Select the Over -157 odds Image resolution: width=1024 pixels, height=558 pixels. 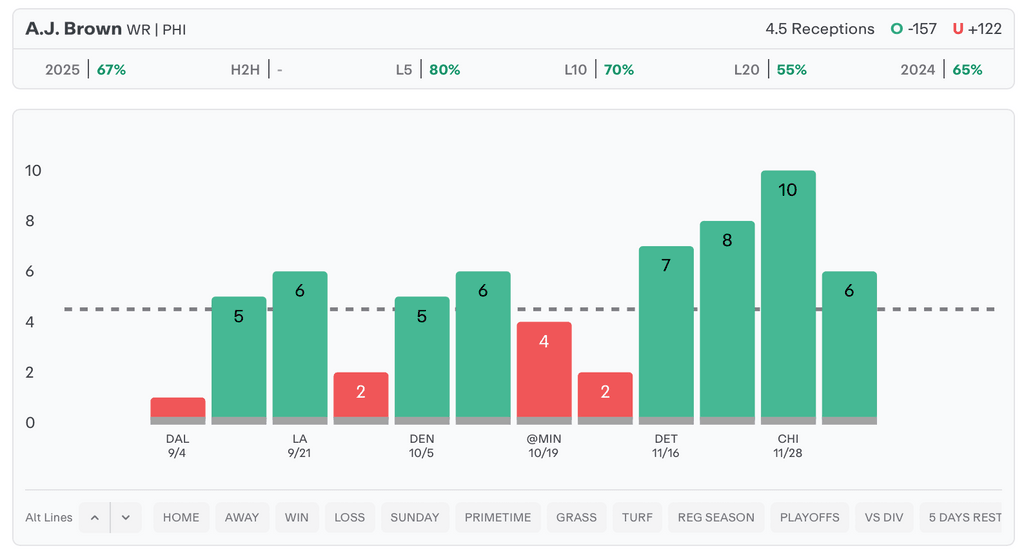914,29
